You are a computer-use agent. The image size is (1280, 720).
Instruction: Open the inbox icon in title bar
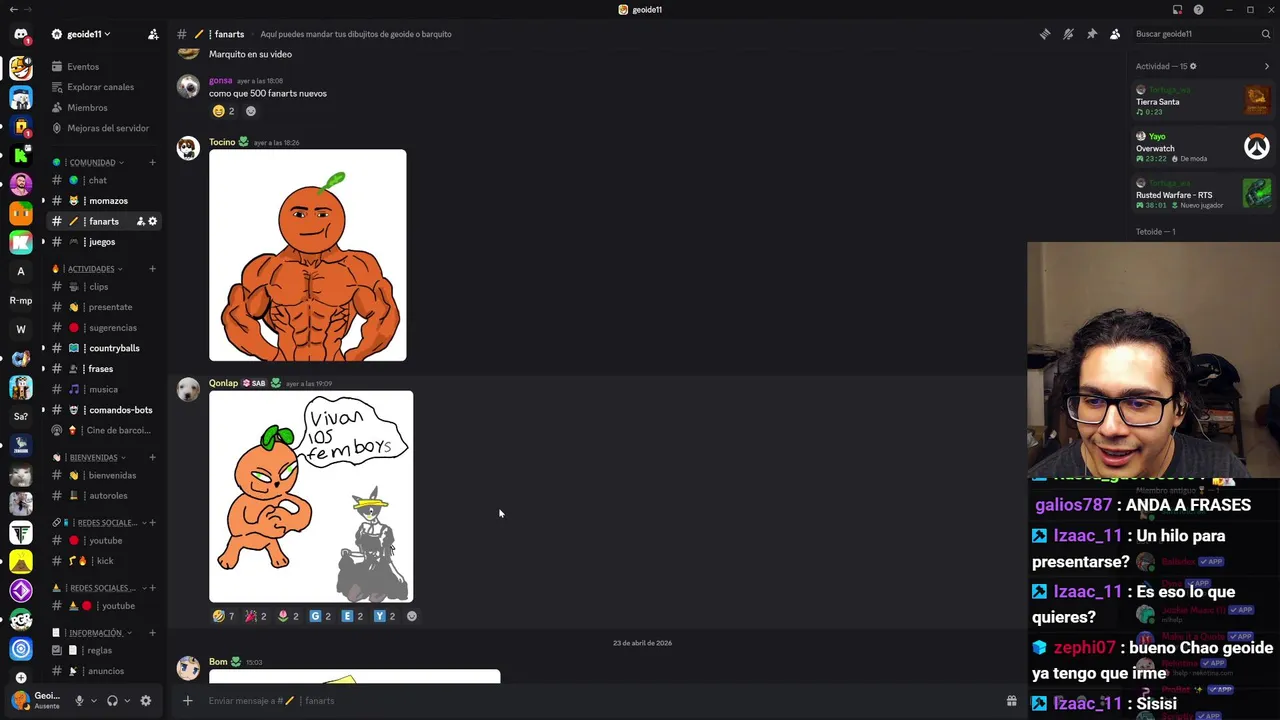(x=1177, y=10)
